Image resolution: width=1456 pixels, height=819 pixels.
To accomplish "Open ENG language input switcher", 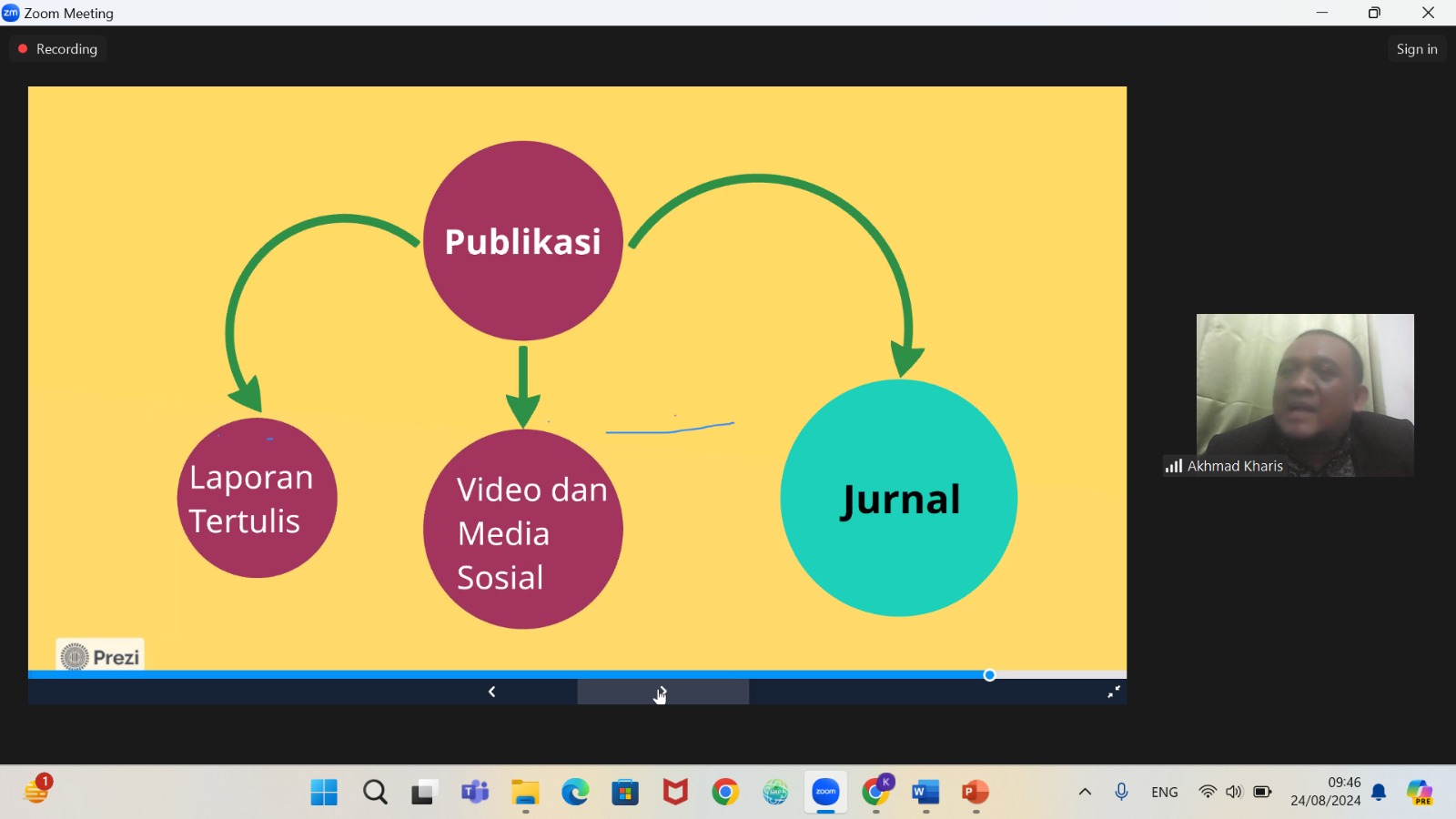I will click(1165, 793).
